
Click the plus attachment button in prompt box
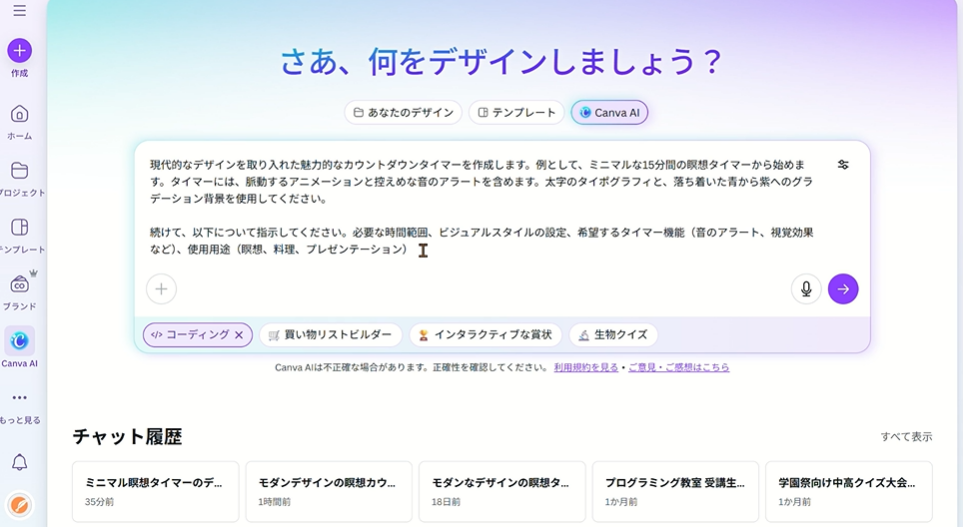[x=162, y=289]
